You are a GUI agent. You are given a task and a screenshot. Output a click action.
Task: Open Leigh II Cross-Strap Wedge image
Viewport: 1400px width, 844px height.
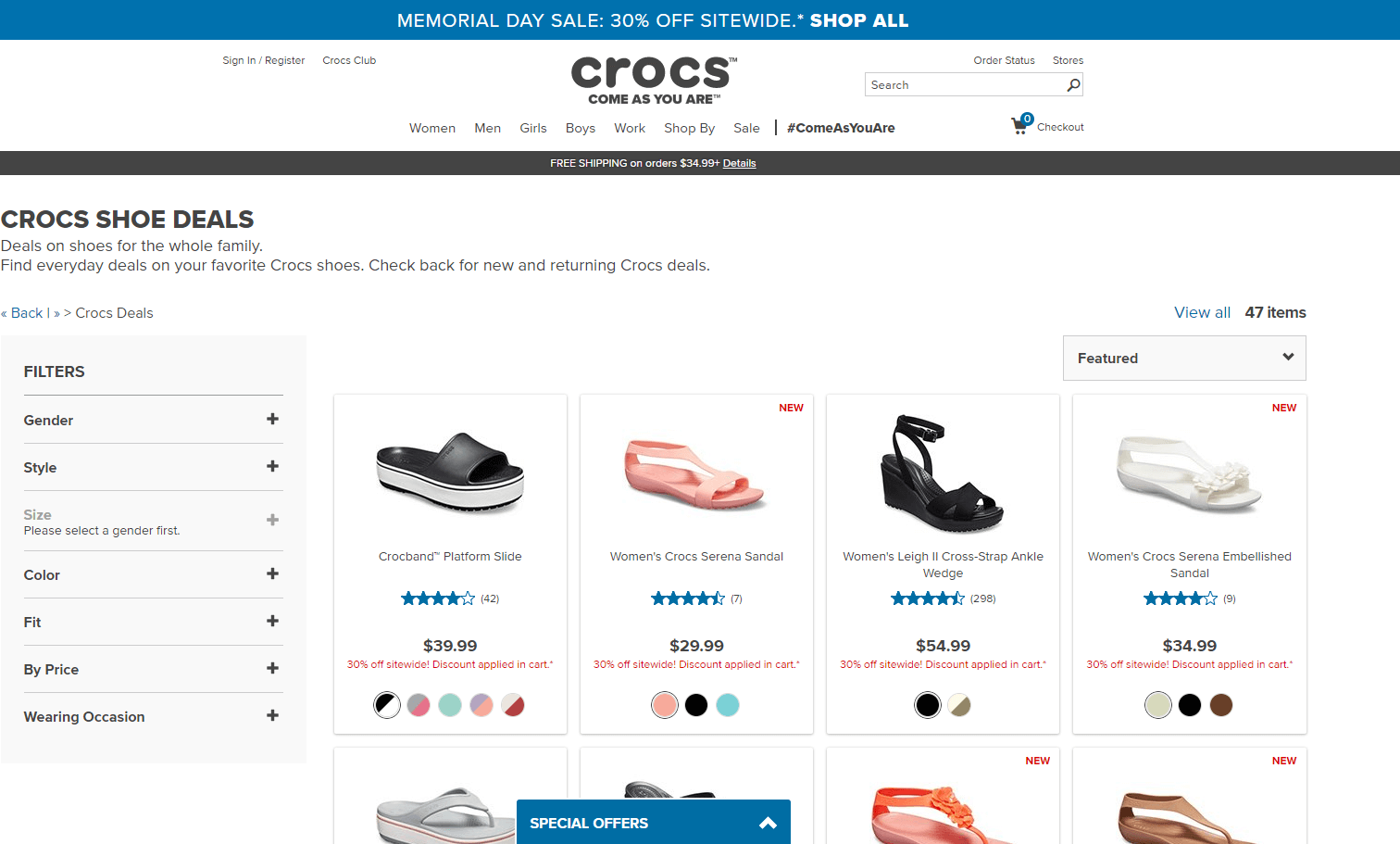pos(943,473)
